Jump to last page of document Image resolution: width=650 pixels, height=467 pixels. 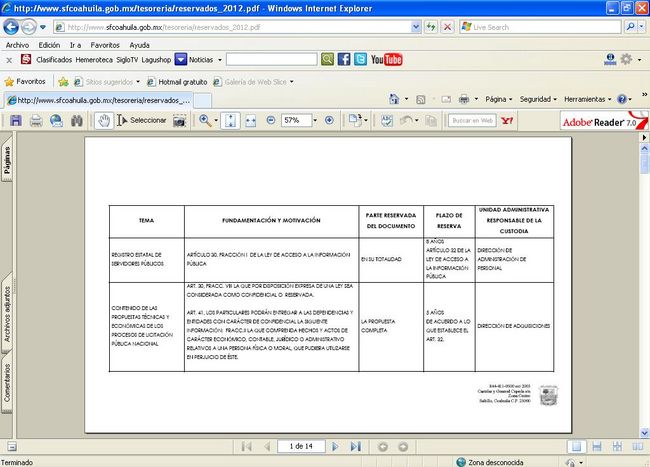point(354,446)
